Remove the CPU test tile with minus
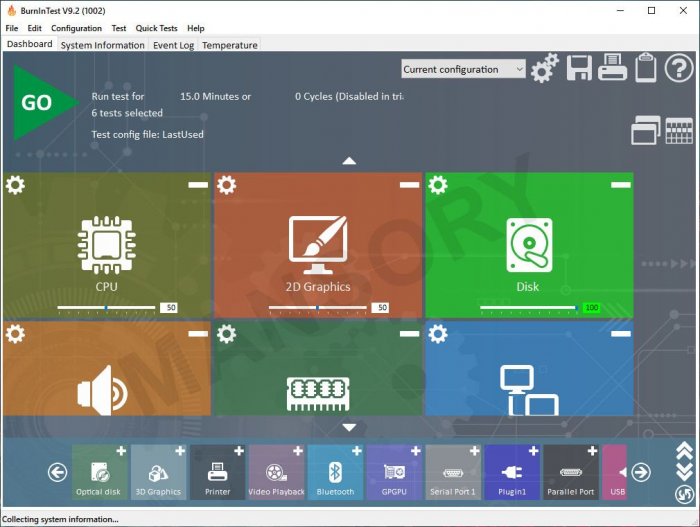Image resolution: width=700 pixels, height=527 pixels. [198, 185]
